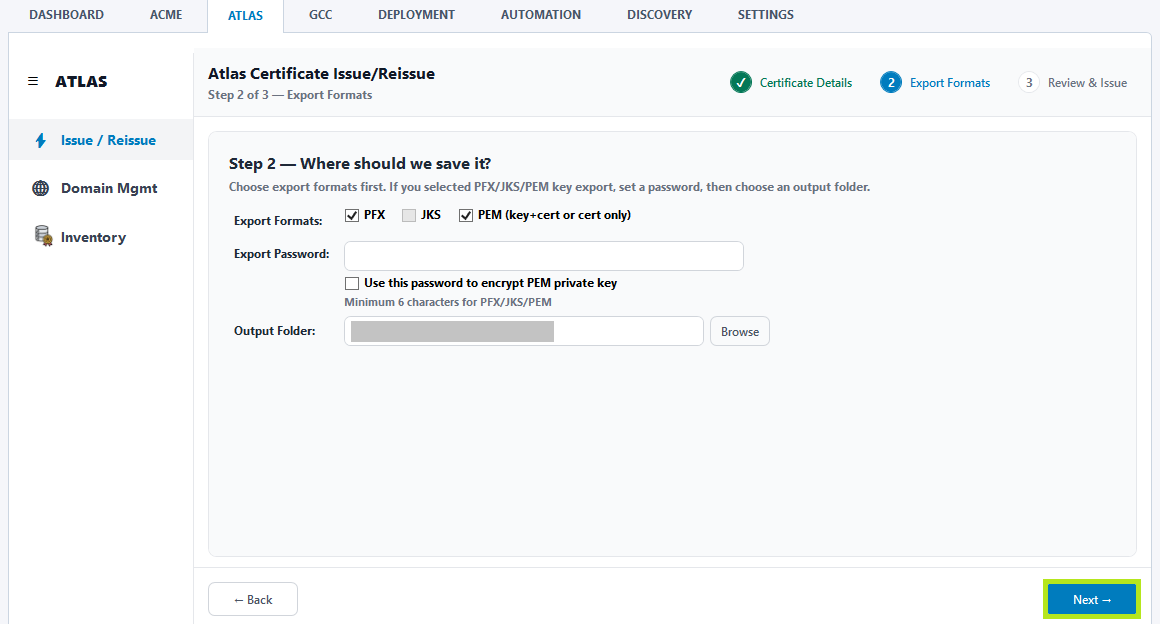Uncheck the PFX export format
This screenshot has width=1160, height=624.
click(352, 215)
